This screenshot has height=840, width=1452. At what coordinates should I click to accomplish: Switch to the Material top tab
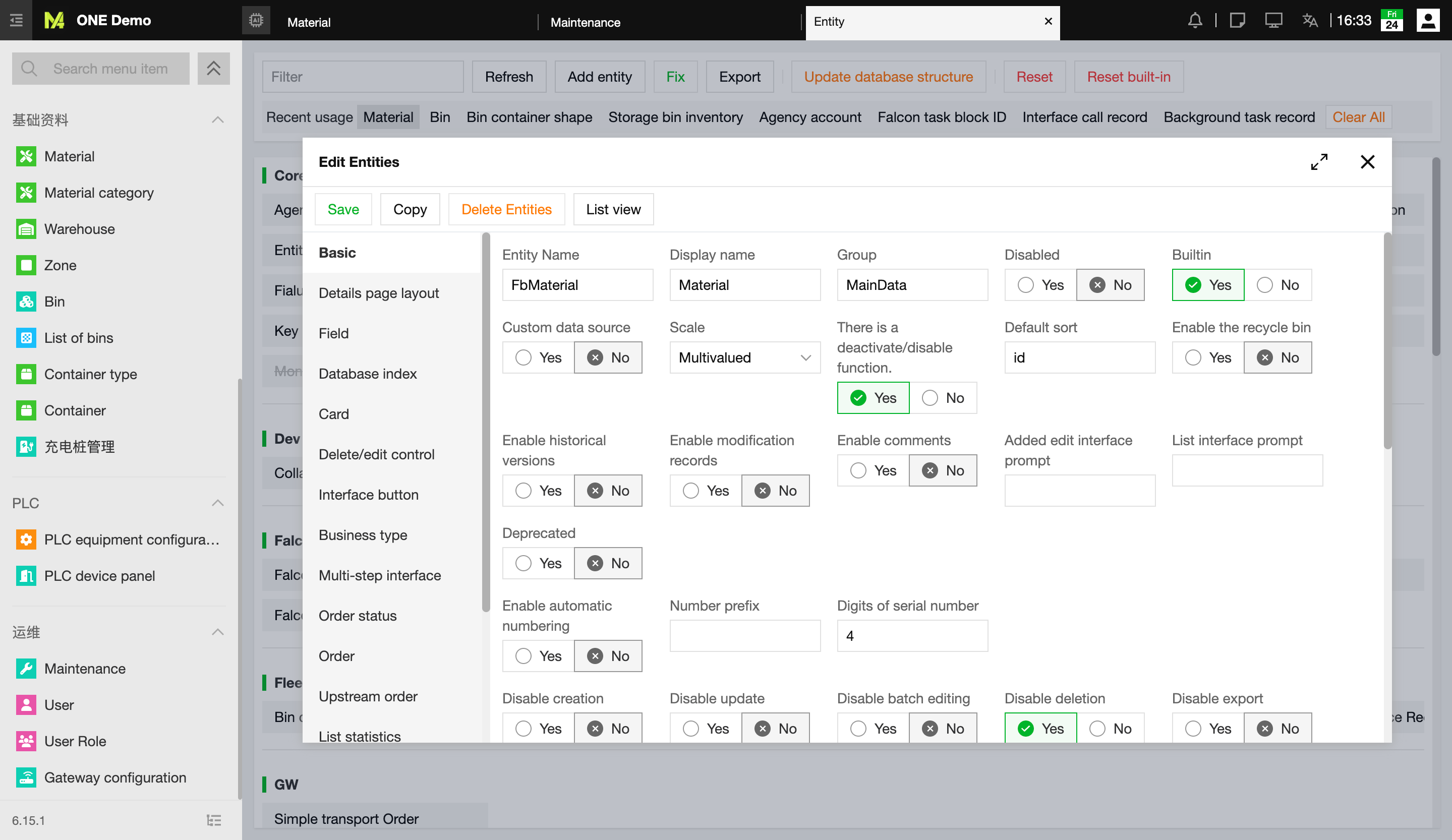tap(309, 22)
